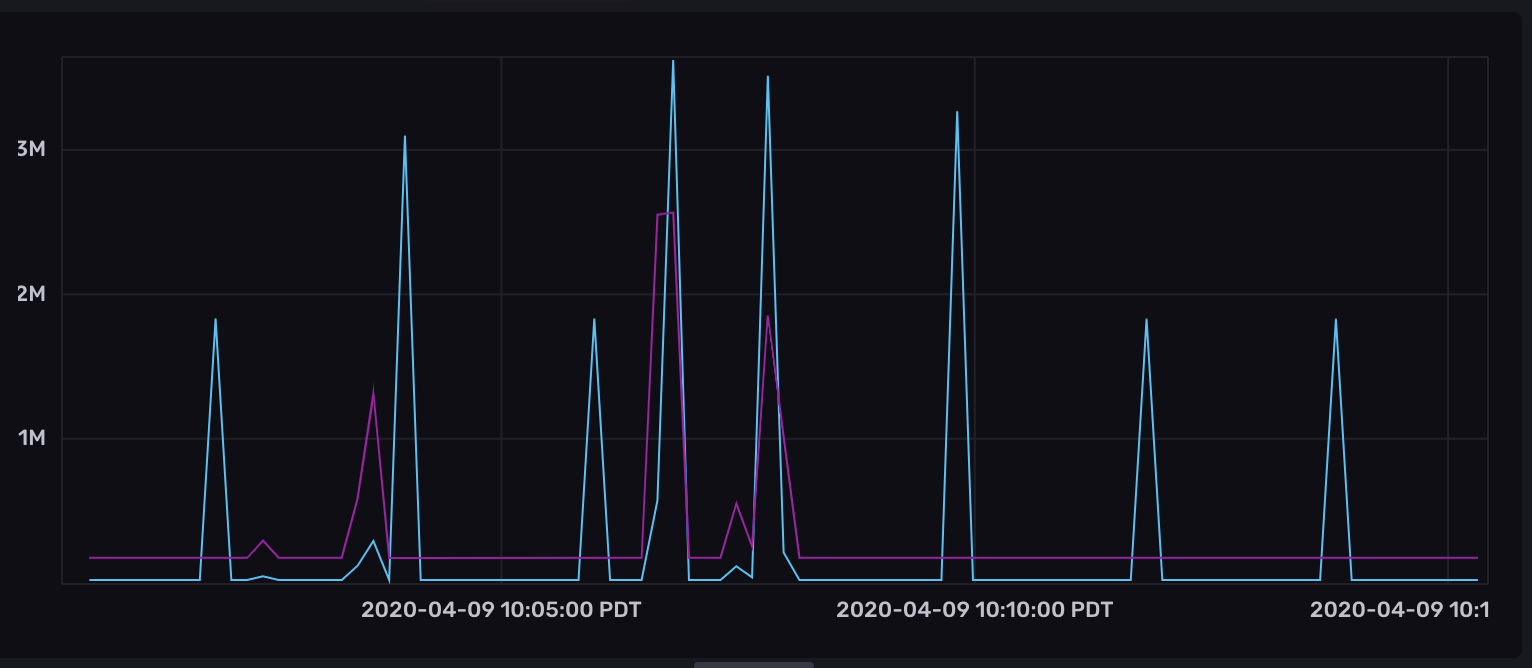
Task: Grab the resize handle below the chart
Action: (754, 664)
